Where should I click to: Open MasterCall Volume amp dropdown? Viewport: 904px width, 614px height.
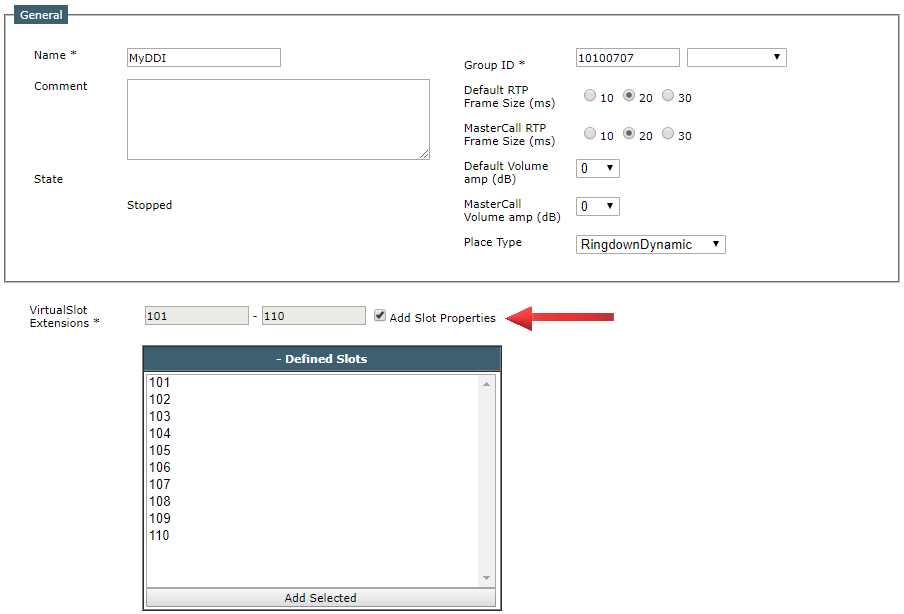[597, 206]
